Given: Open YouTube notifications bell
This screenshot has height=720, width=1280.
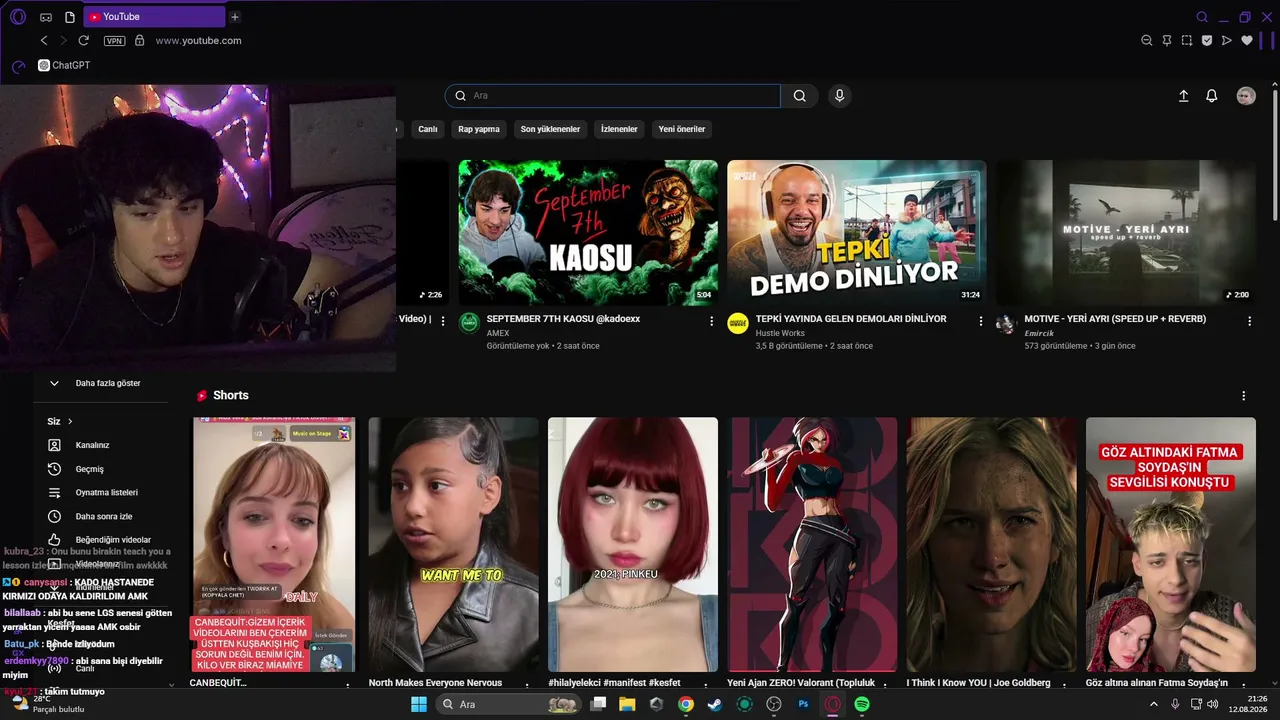Looking at the screenshot, I should [x=1212, y=96].
